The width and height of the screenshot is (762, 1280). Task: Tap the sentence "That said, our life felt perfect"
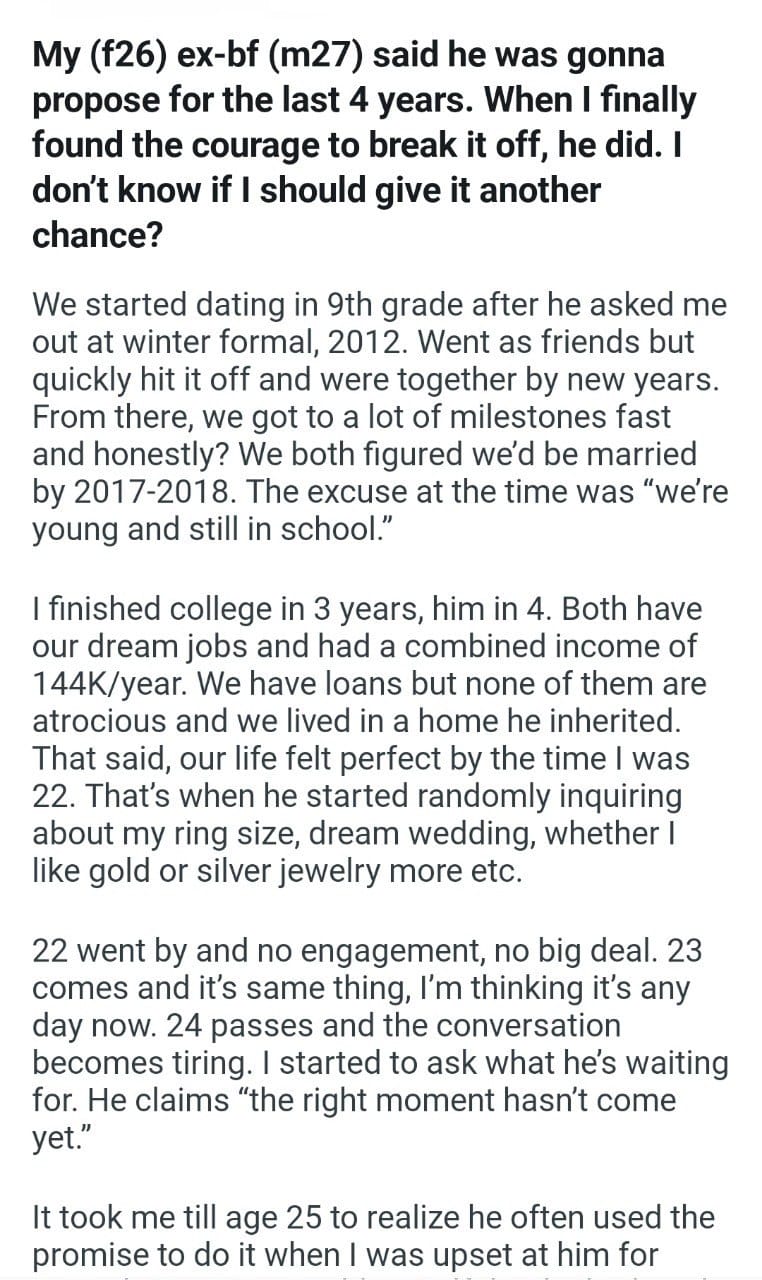click(x=290, y=757)
